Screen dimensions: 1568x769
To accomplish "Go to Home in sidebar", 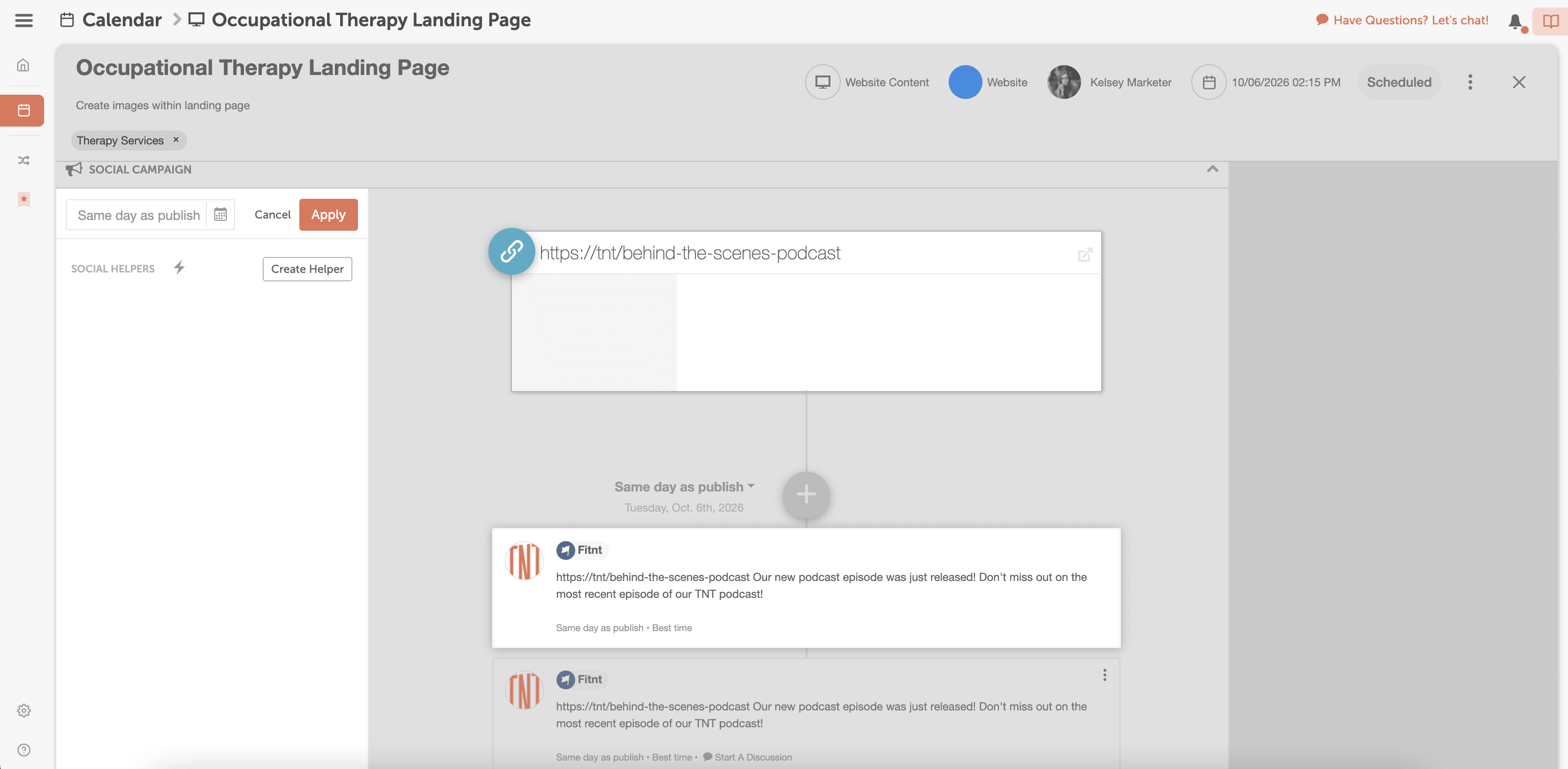I will tap(23, 65).
